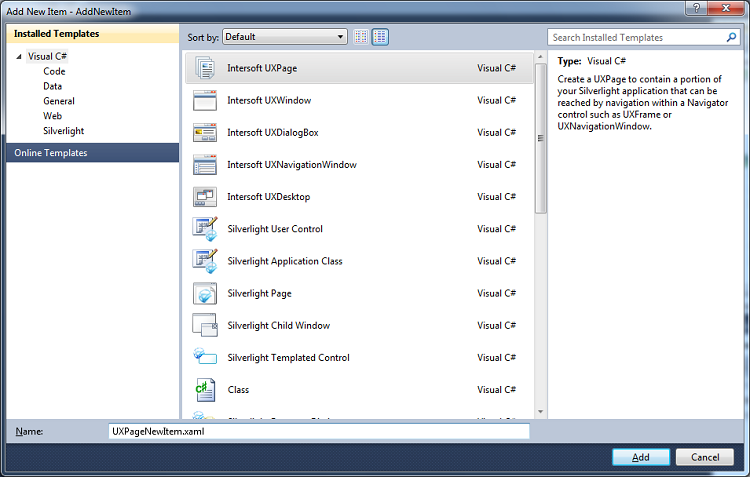Select the "Silverlight Templated Control" row text

288,357
